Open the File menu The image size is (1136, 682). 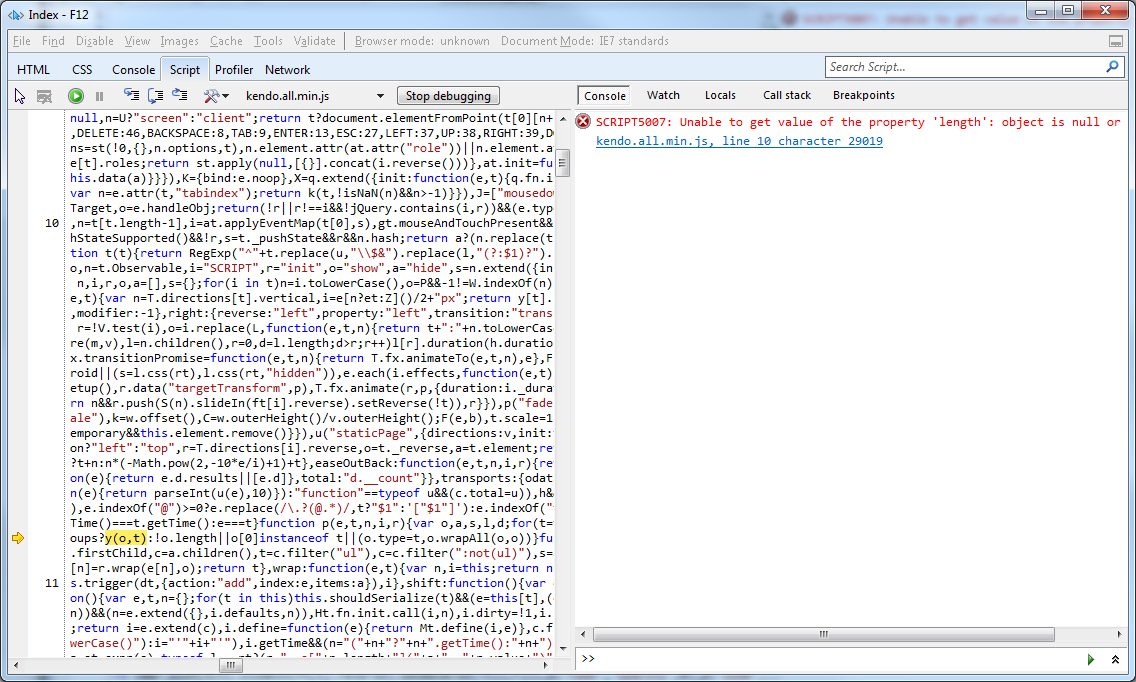coord(22,41)
